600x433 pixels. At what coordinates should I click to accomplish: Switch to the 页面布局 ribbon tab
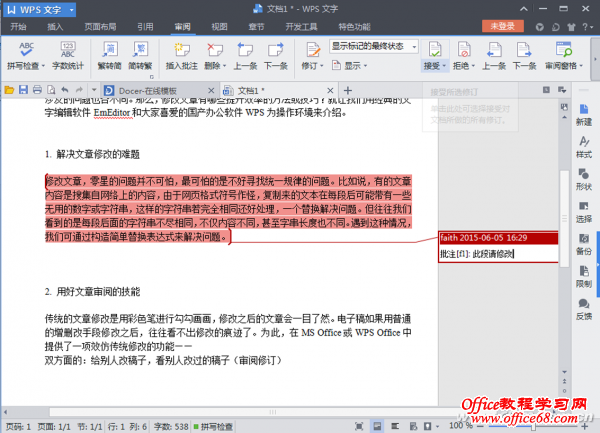(99, 28)
